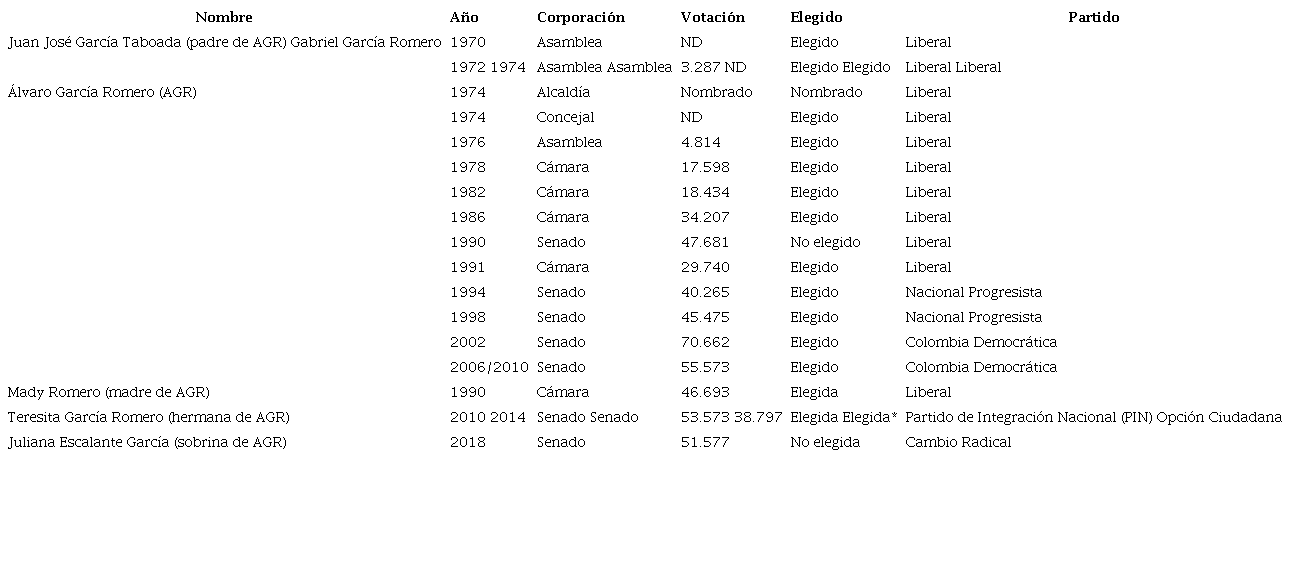Select the 2018 year cell

pyautogui.click(x=468, y=442)
